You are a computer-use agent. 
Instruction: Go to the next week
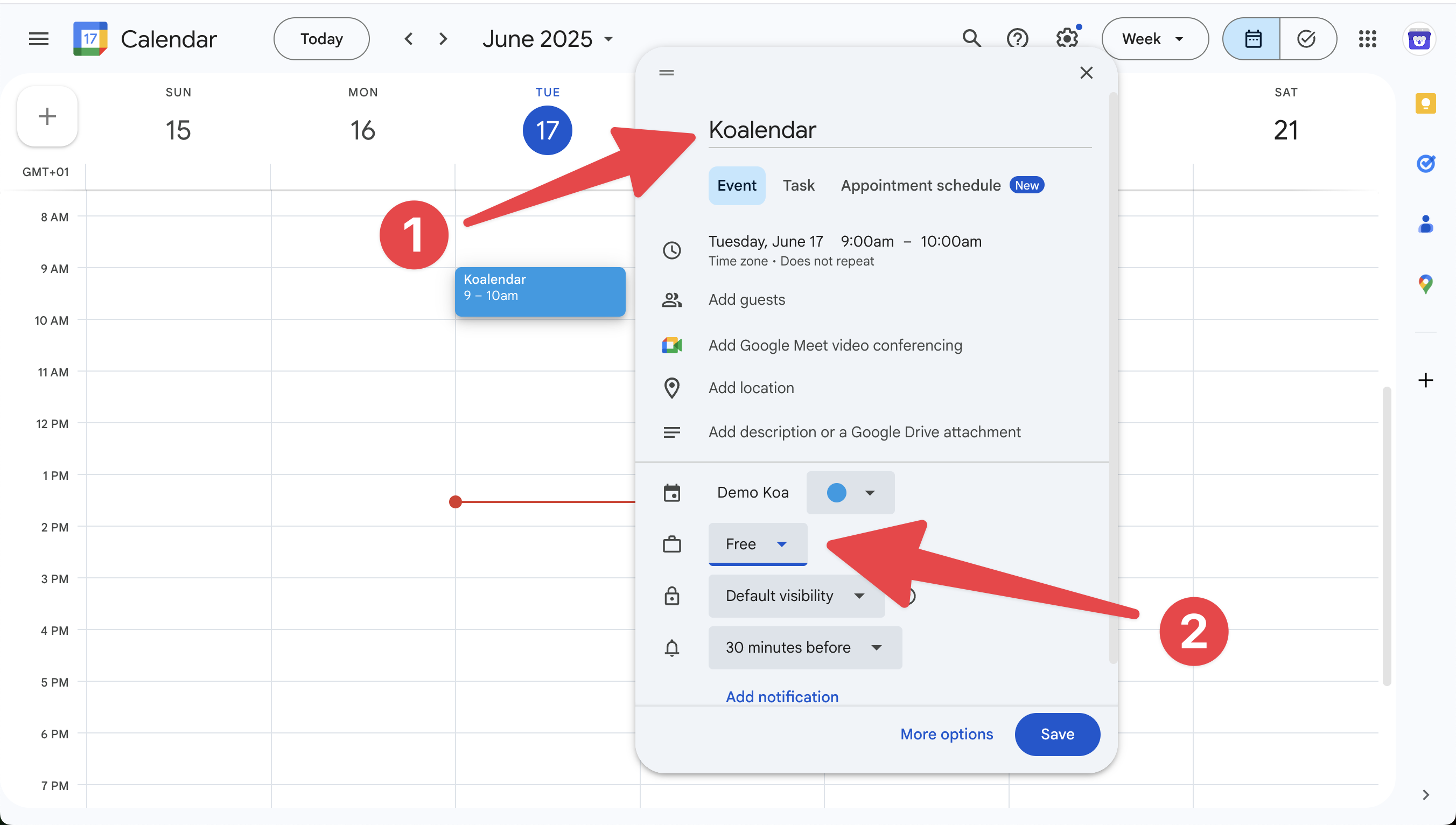point(444,39)
